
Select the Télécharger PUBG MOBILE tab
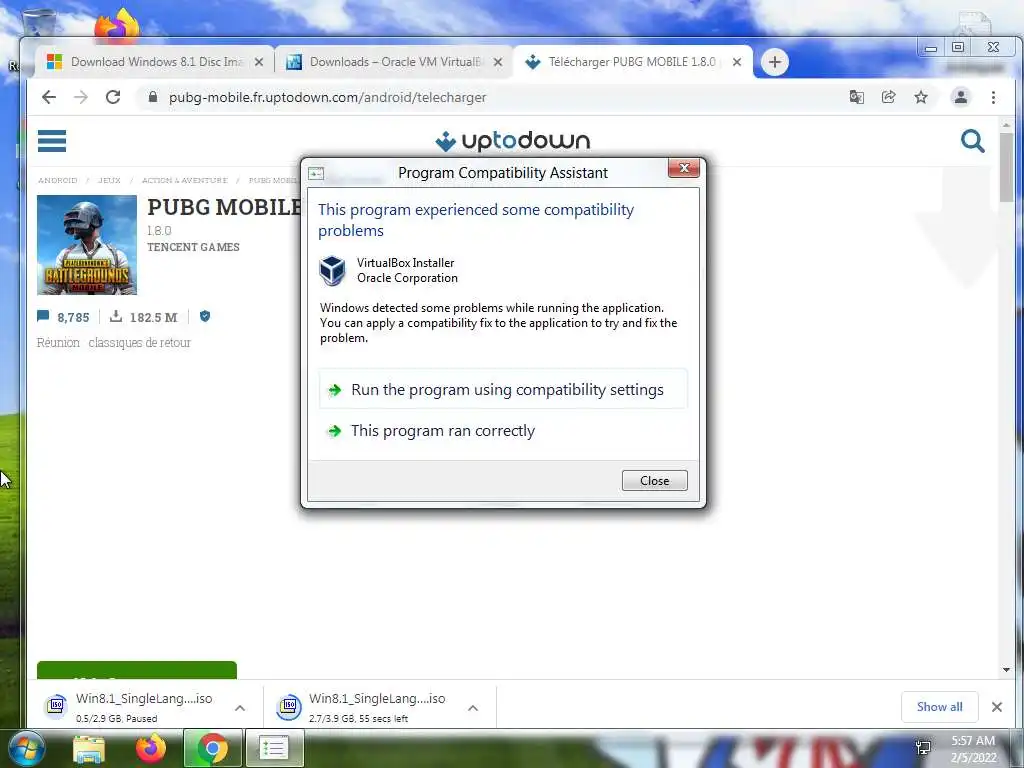coord(632,62)
